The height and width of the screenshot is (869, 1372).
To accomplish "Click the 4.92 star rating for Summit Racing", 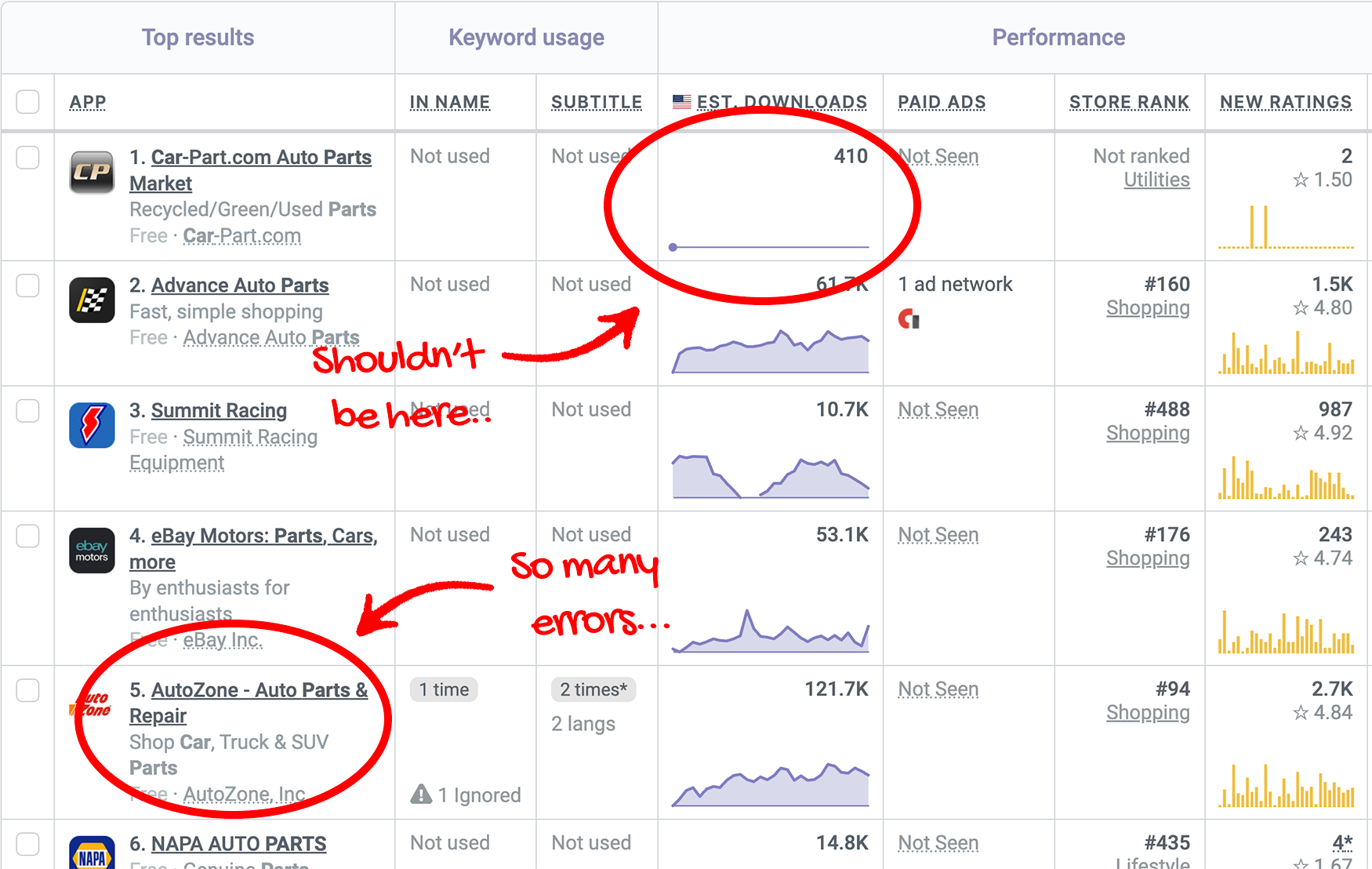I will (1323, 433).
